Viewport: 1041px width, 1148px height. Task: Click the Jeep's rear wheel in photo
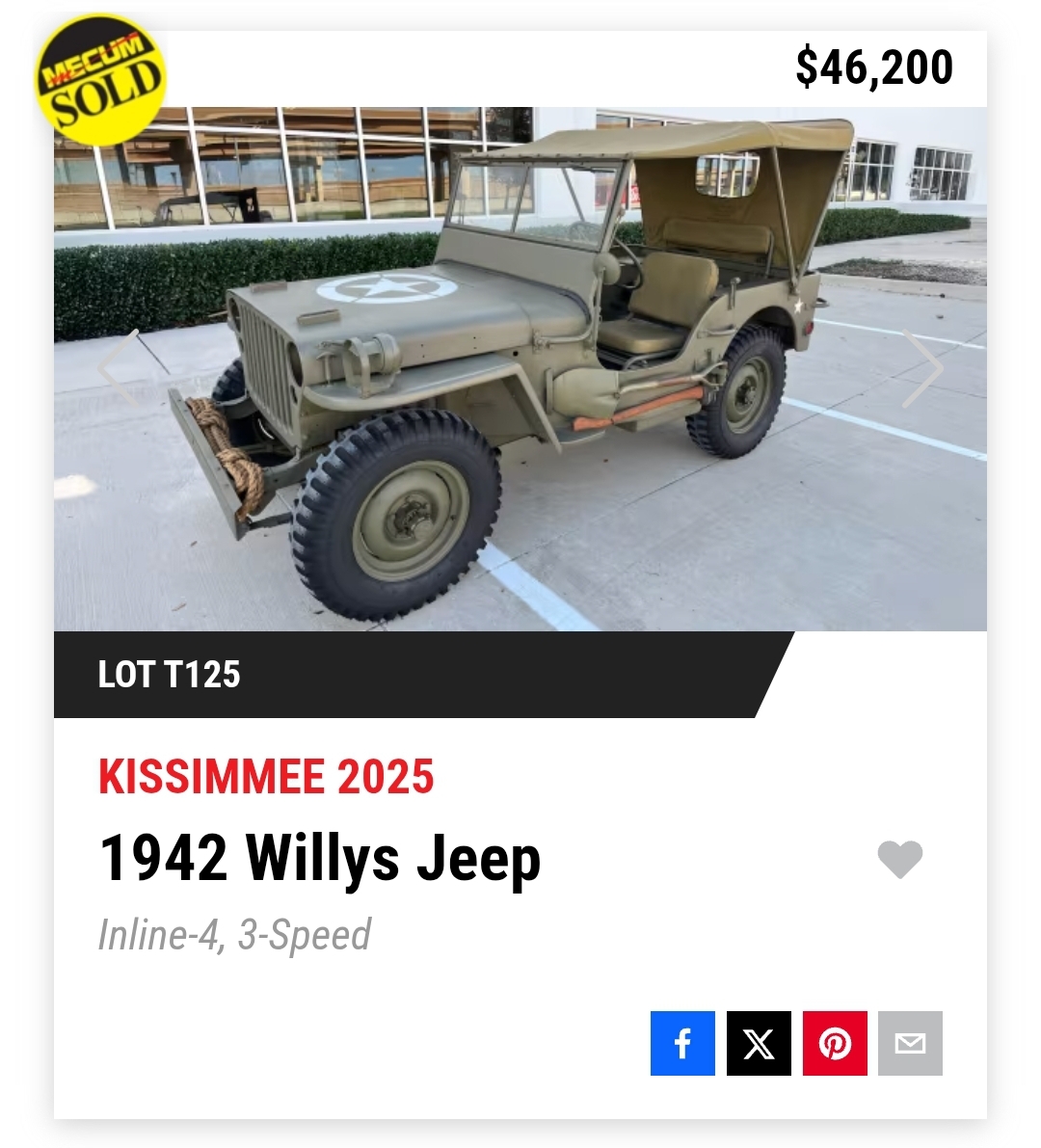coord(737,391)
